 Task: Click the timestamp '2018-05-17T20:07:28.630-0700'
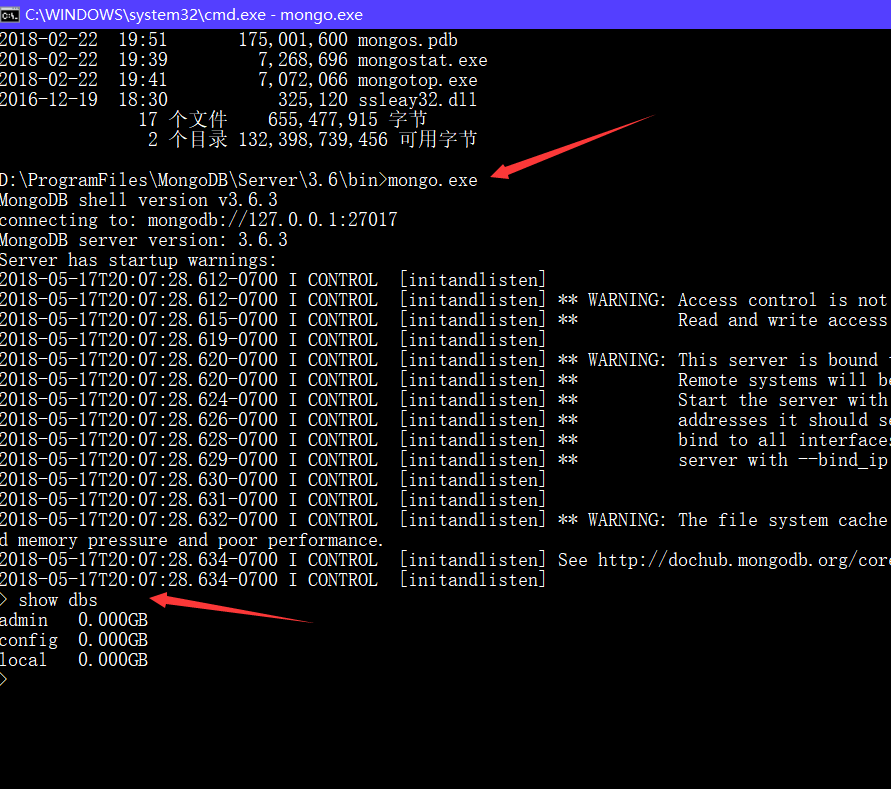(x=139, y=480)
